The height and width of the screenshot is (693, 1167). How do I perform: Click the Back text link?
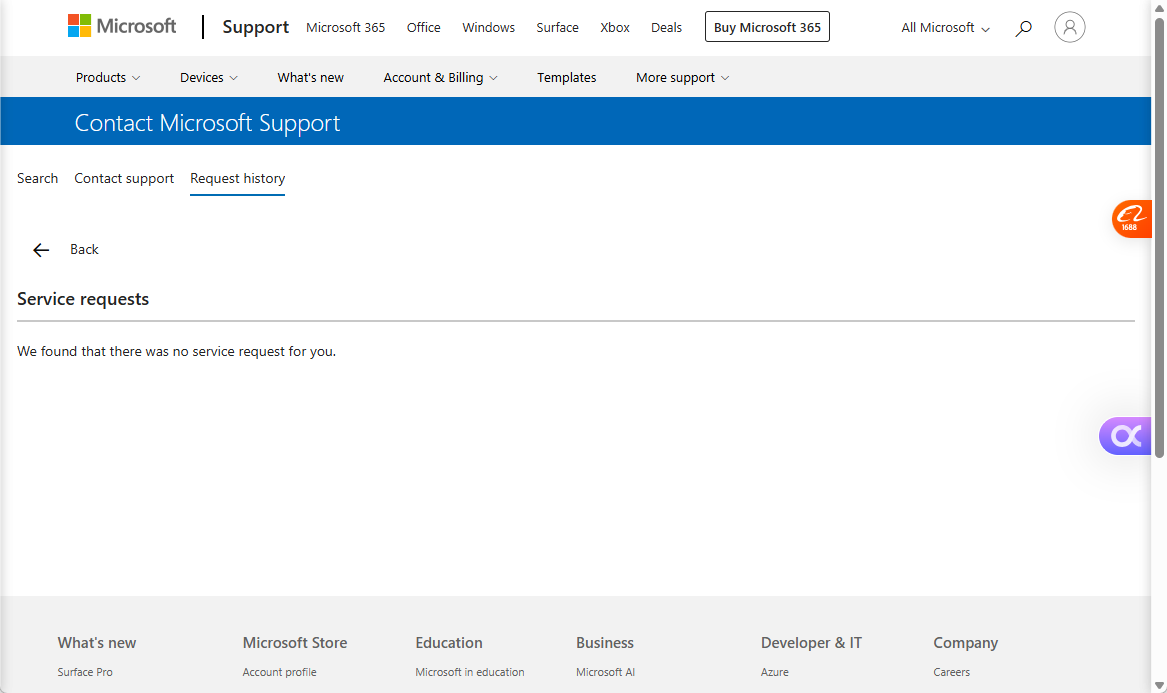pos(84,249)
